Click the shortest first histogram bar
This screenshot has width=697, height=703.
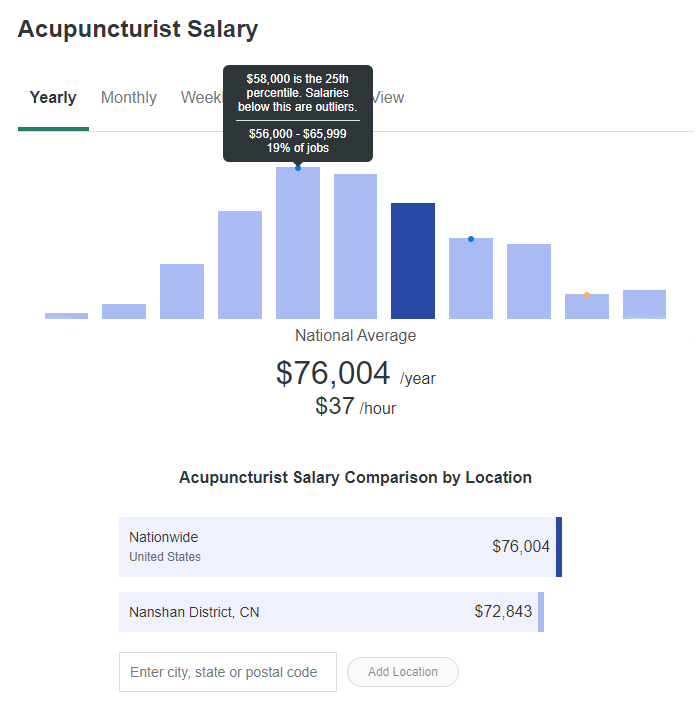66,316
